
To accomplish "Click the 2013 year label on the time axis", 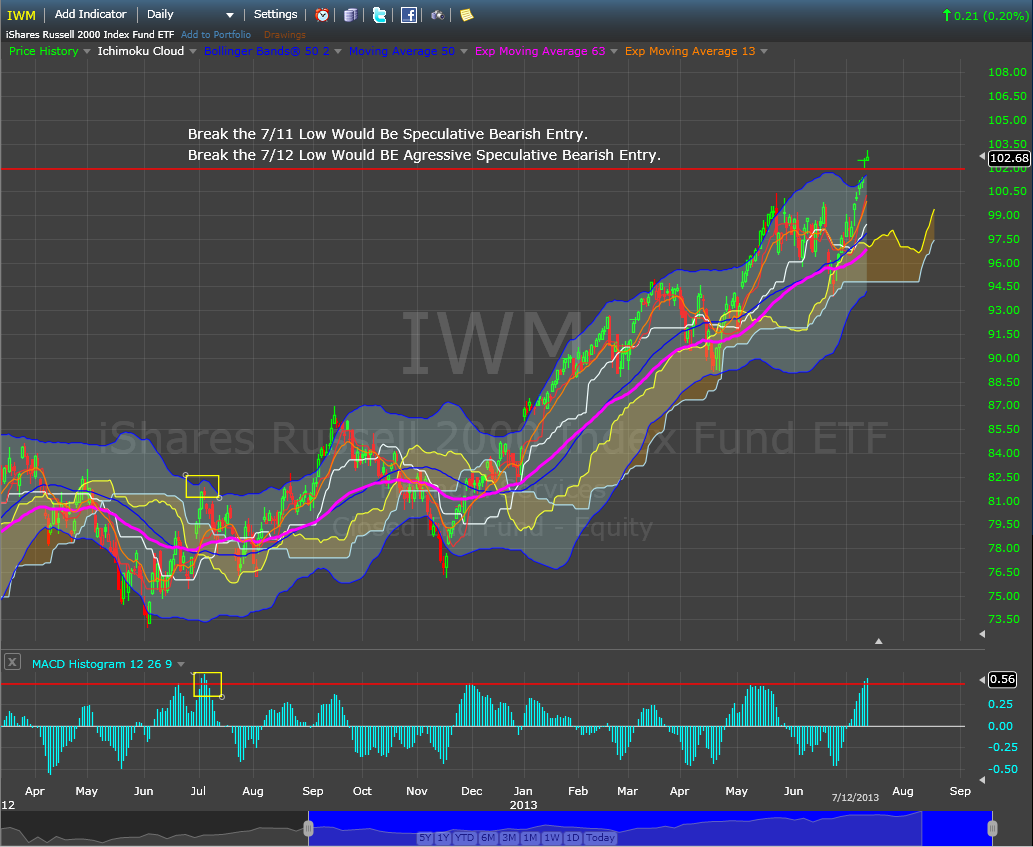I will pyautogui.click(x=523, y=805).
